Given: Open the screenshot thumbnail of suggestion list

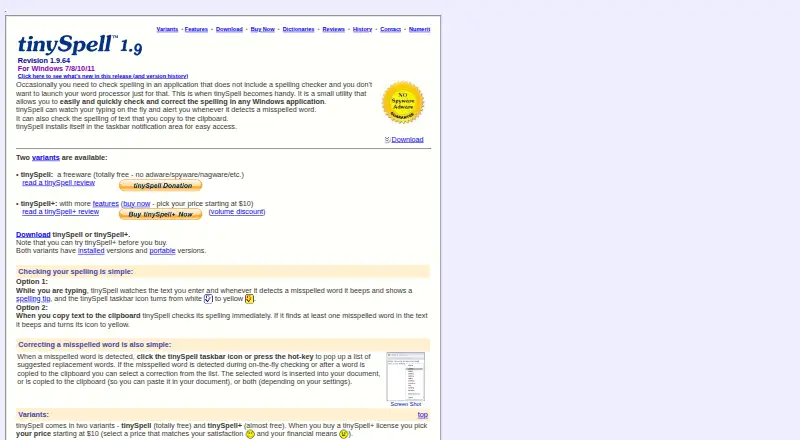Looking at the screenshot, I should (x=406, y=376).
